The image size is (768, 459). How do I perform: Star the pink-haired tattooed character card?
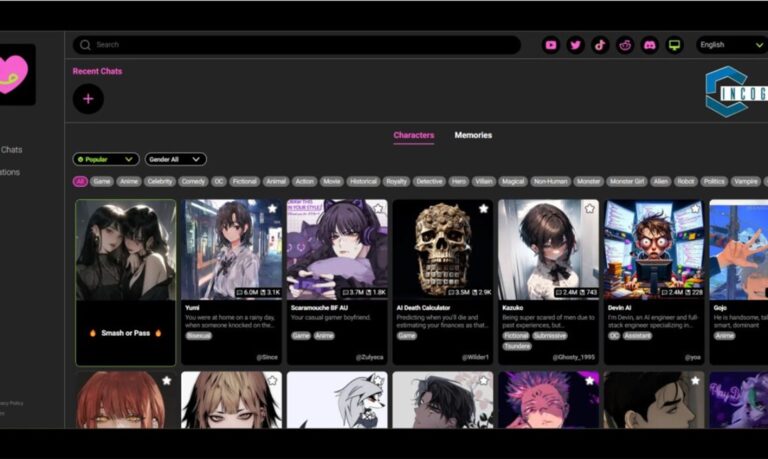pyautogui.click(x=589, y=381)
